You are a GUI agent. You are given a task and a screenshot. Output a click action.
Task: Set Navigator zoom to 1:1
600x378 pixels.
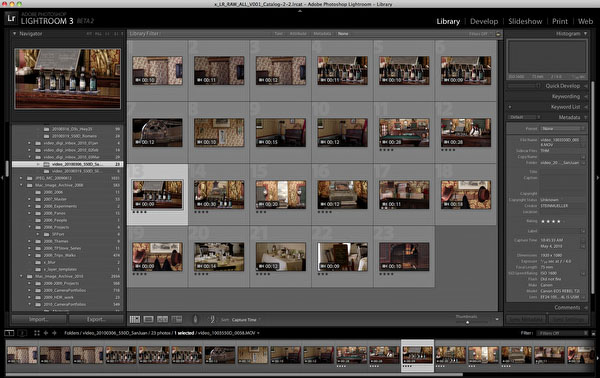pos(108,34)
